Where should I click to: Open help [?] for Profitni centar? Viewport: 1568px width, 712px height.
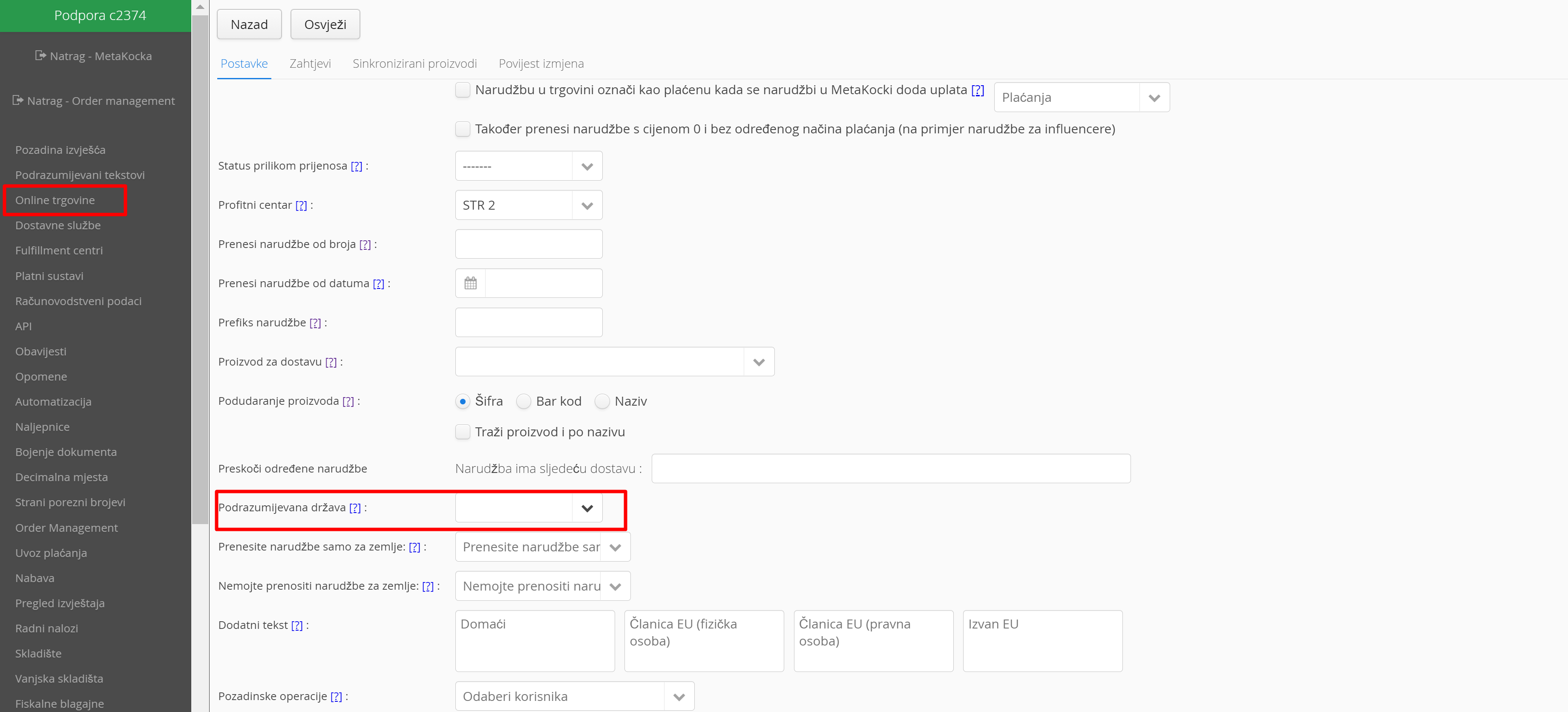[x=301, y=205]
